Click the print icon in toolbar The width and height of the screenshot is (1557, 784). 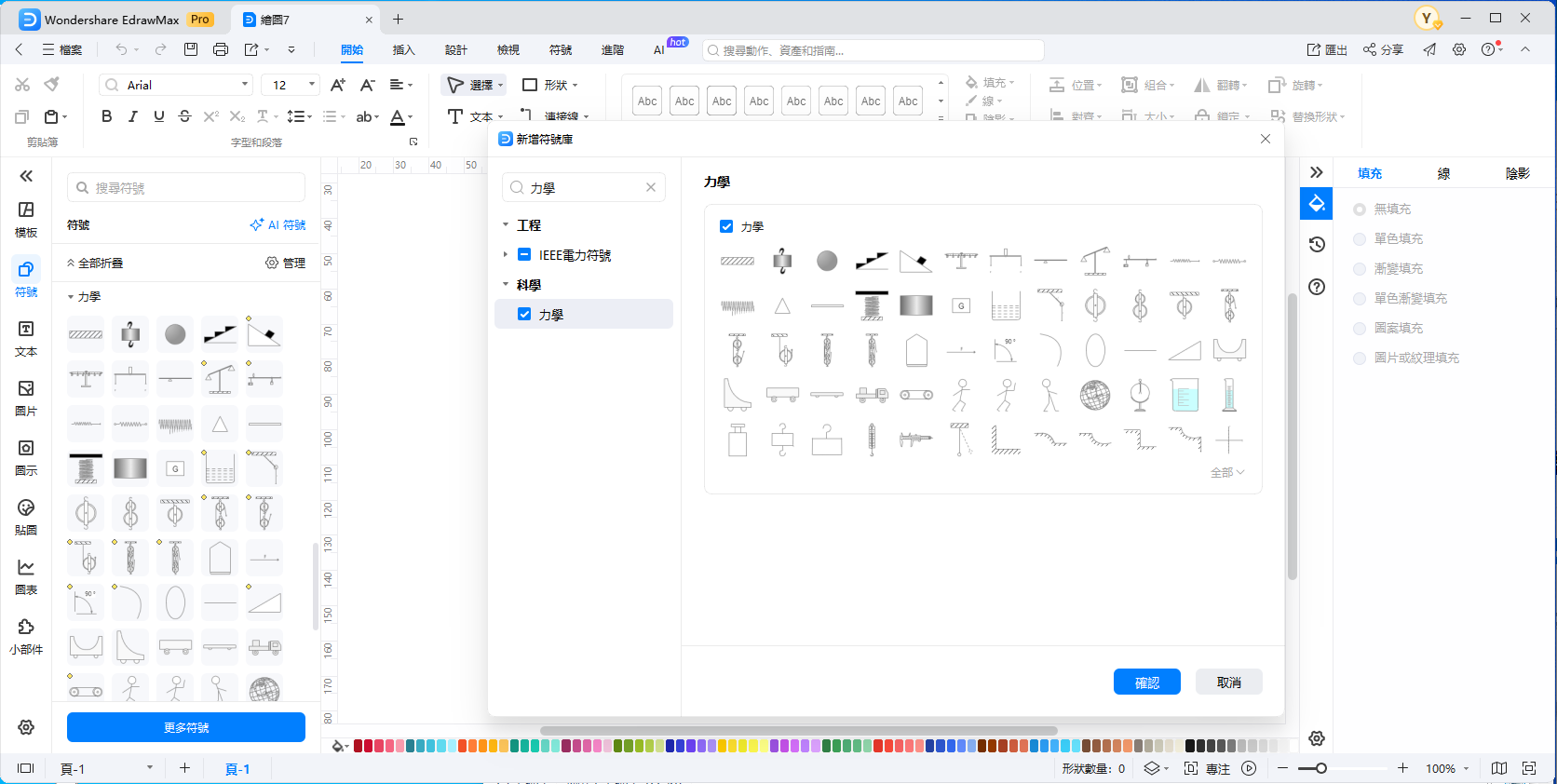point(221,49)
